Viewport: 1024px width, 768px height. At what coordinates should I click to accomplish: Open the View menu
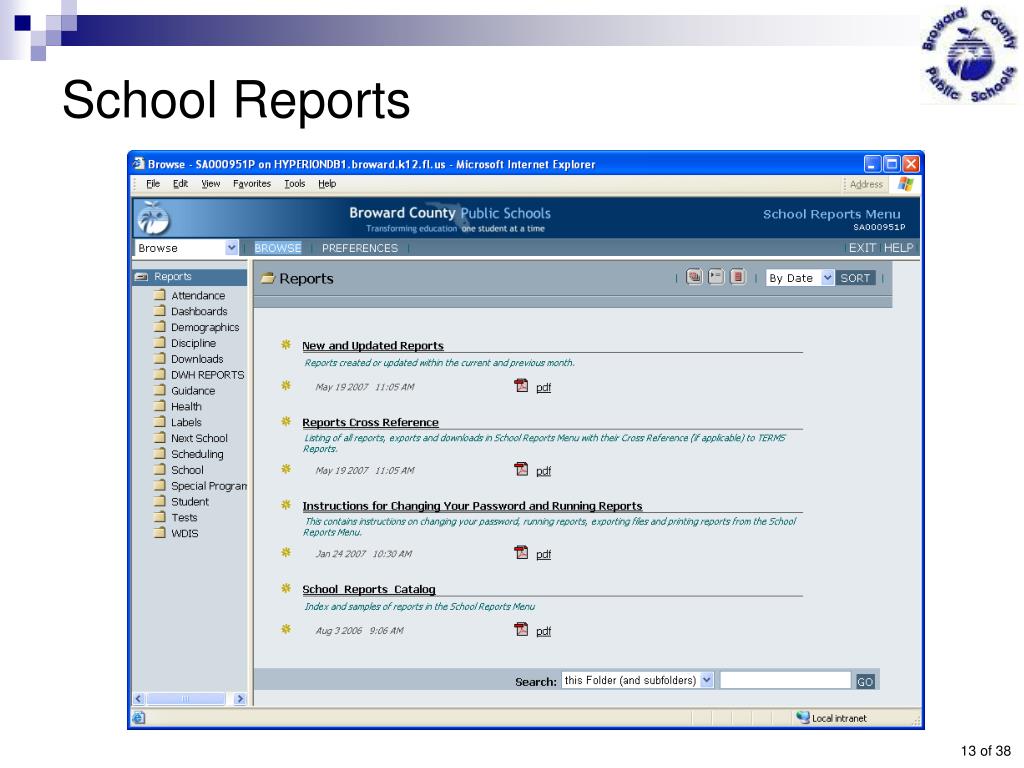(210, 184)
